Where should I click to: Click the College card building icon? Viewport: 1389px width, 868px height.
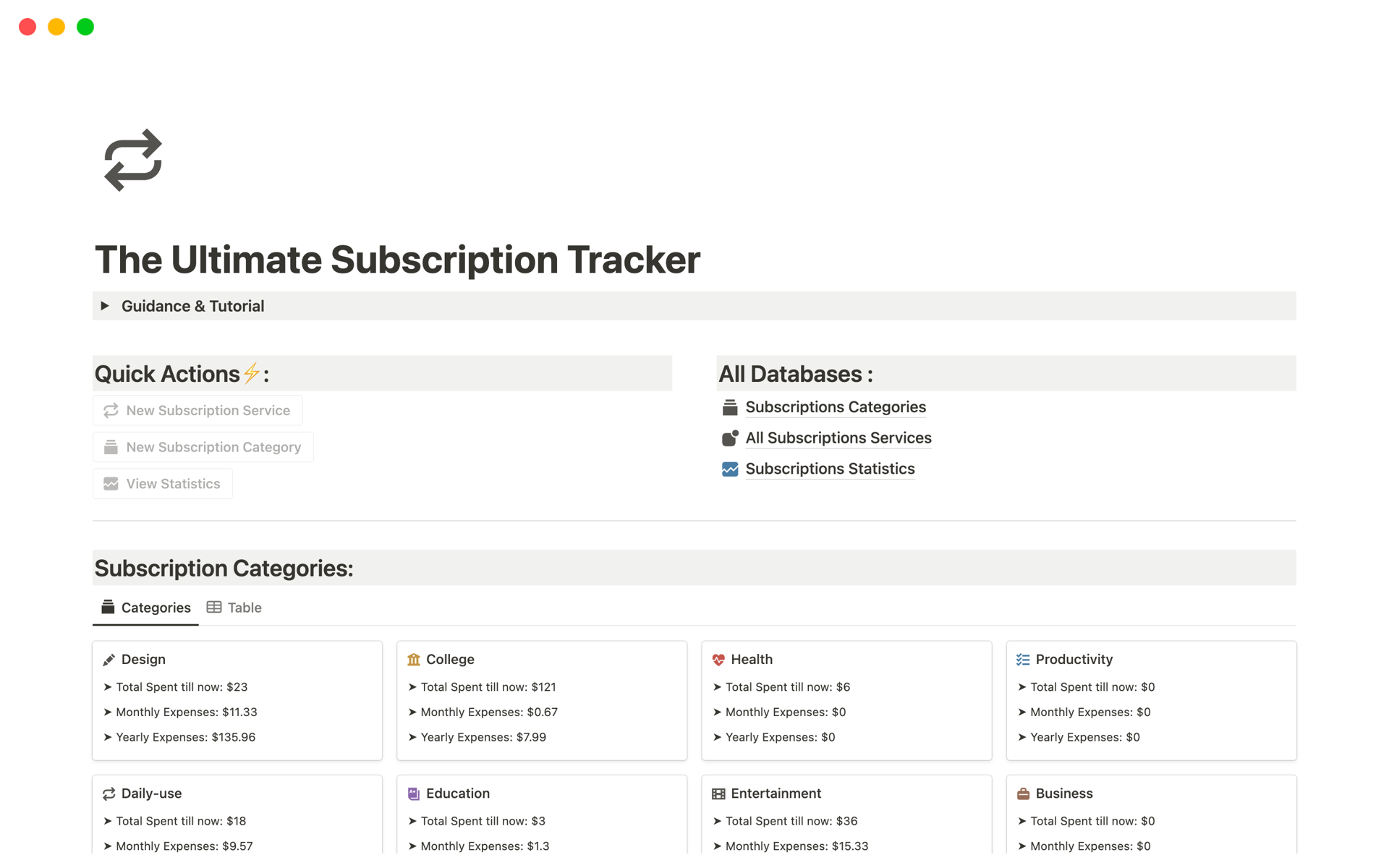coord(414,660)
